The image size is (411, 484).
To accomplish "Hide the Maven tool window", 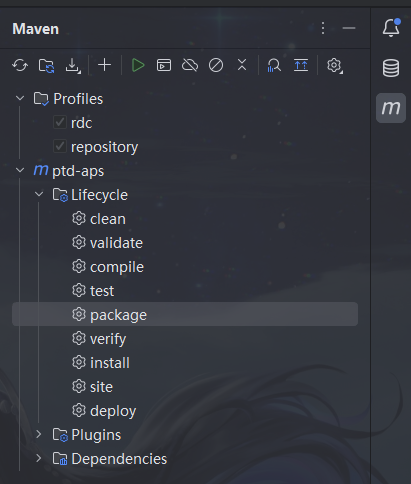I will tap(349, 28).
